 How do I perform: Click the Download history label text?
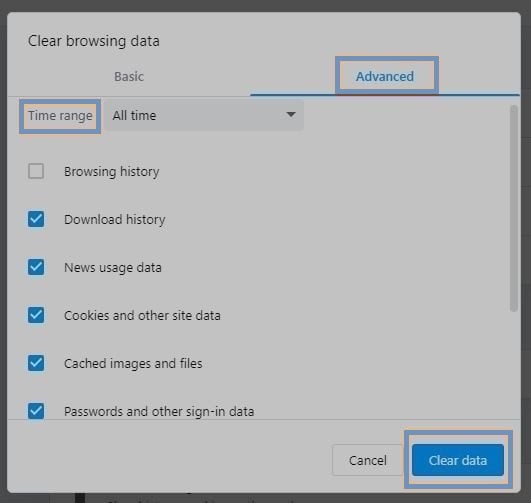pyautogui.click(x=115, y=219)
